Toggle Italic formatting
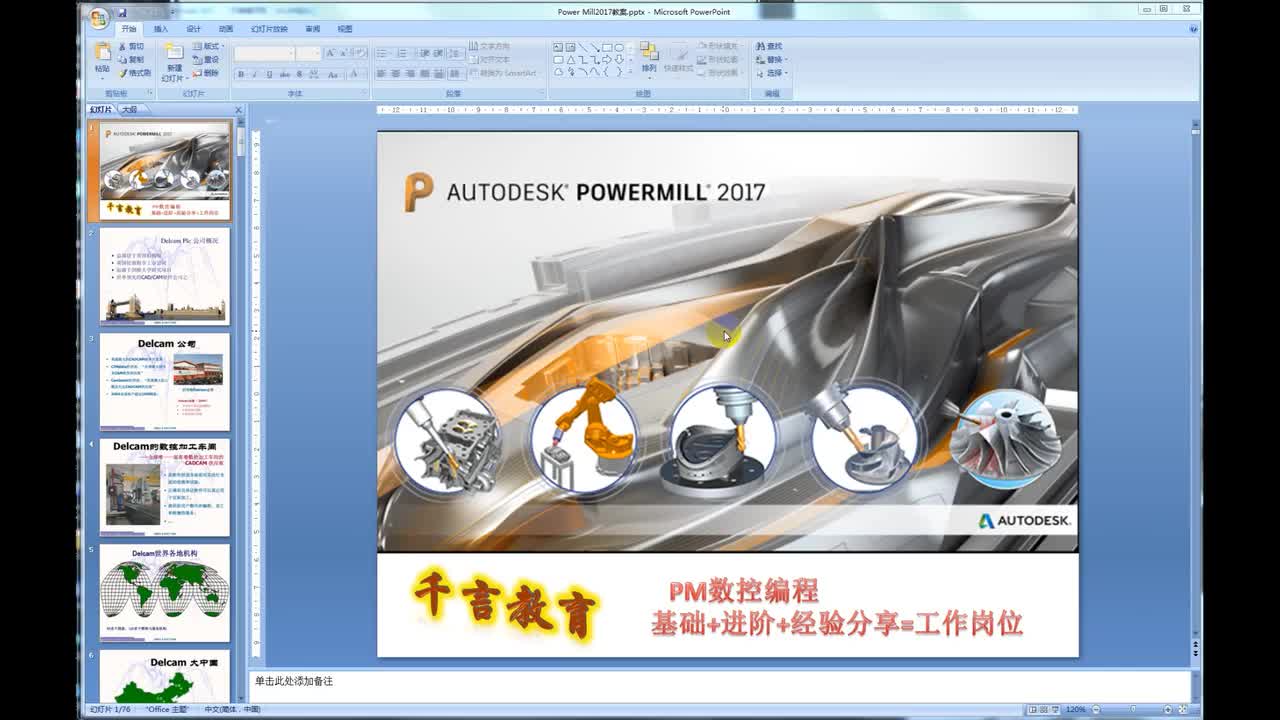The image size is (1280, 720). point(255,74)
